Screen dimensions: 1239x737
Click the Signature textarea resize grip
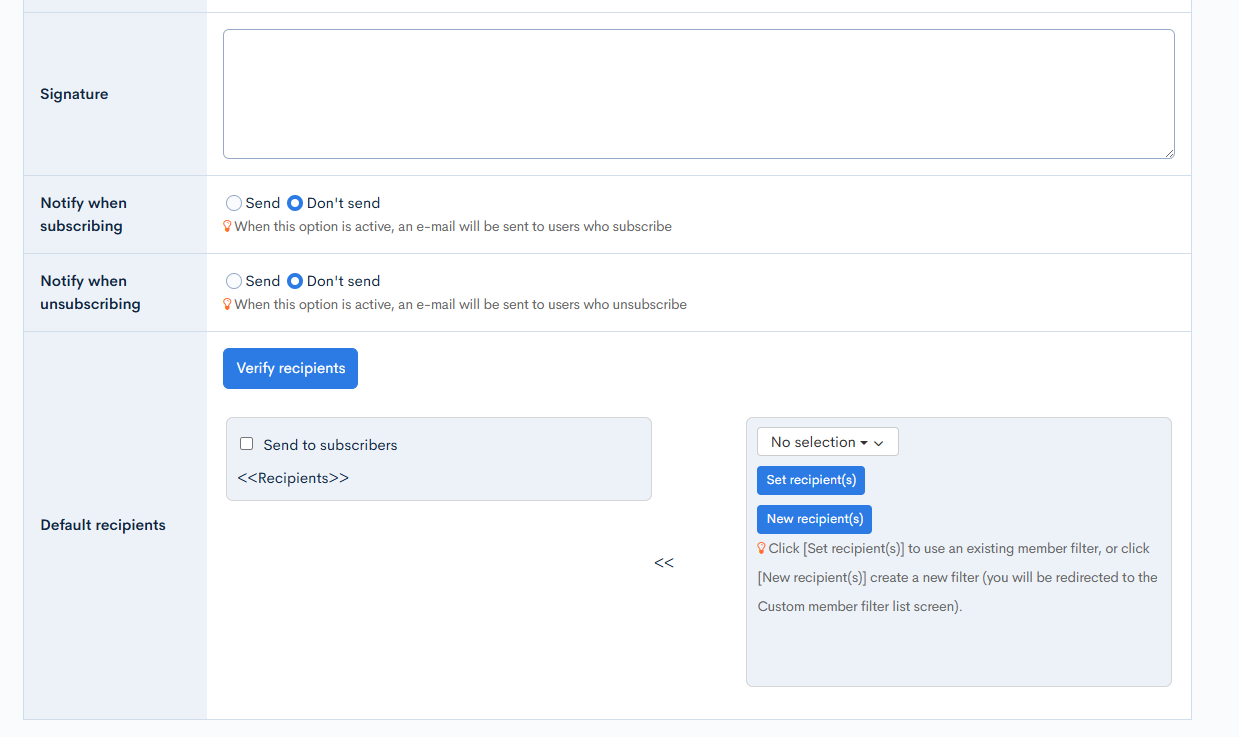(x=1168, y=152)
